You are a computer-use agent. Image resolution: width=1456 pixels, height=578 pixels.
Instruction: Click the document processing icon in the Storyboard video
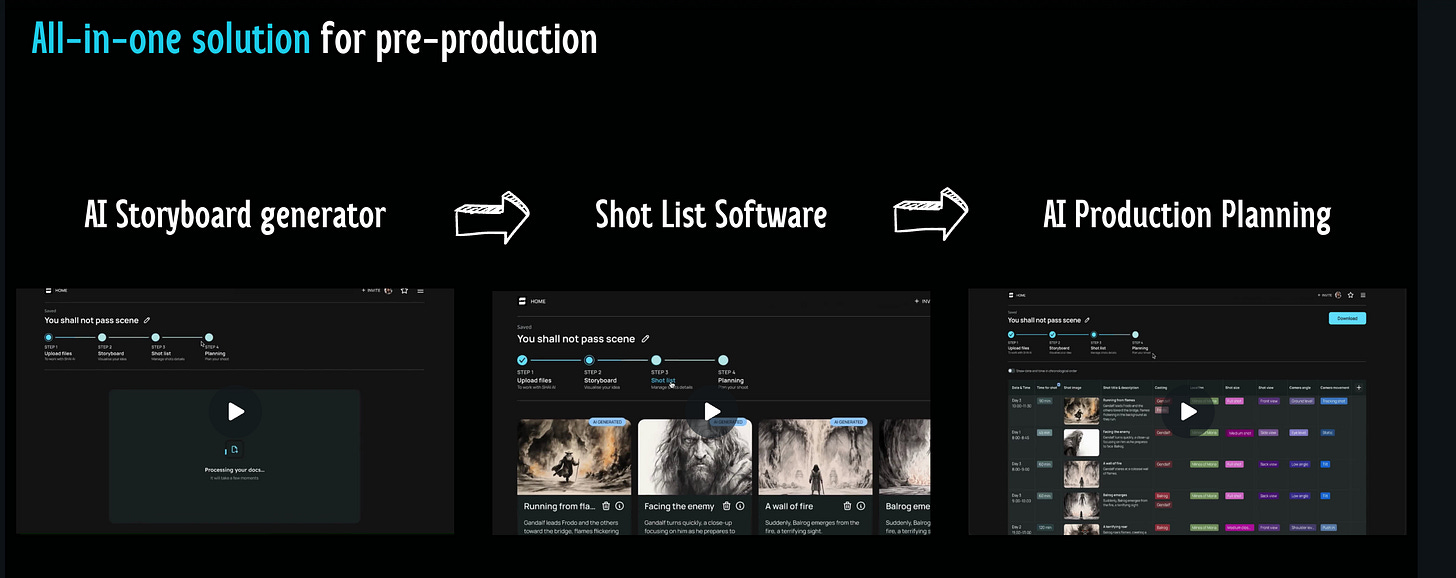[x=234, y=450]
